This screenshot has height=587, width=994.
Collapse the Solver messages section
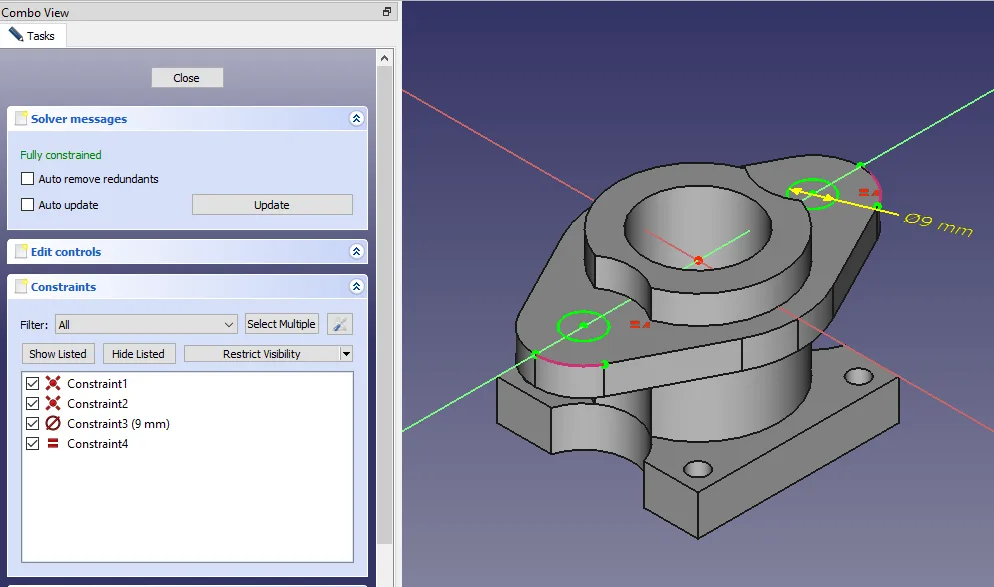(x=356, y=119)
